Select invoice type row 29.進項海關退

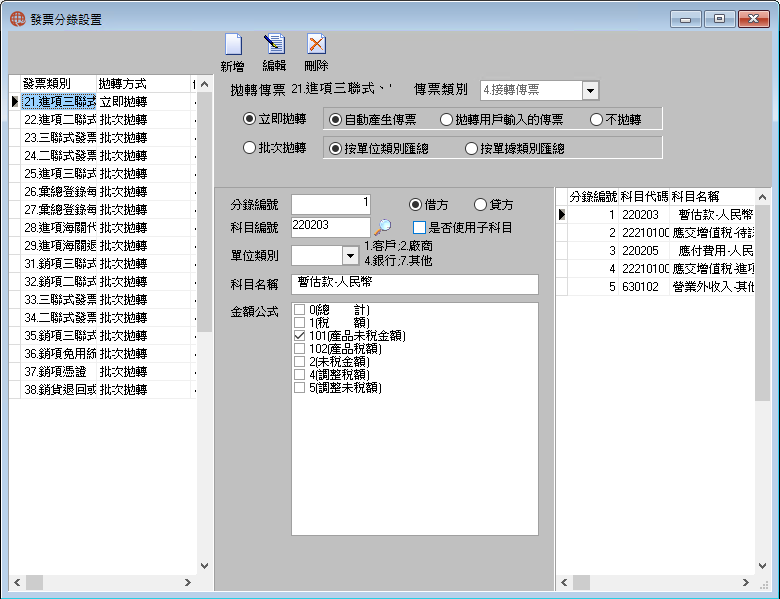102,245
